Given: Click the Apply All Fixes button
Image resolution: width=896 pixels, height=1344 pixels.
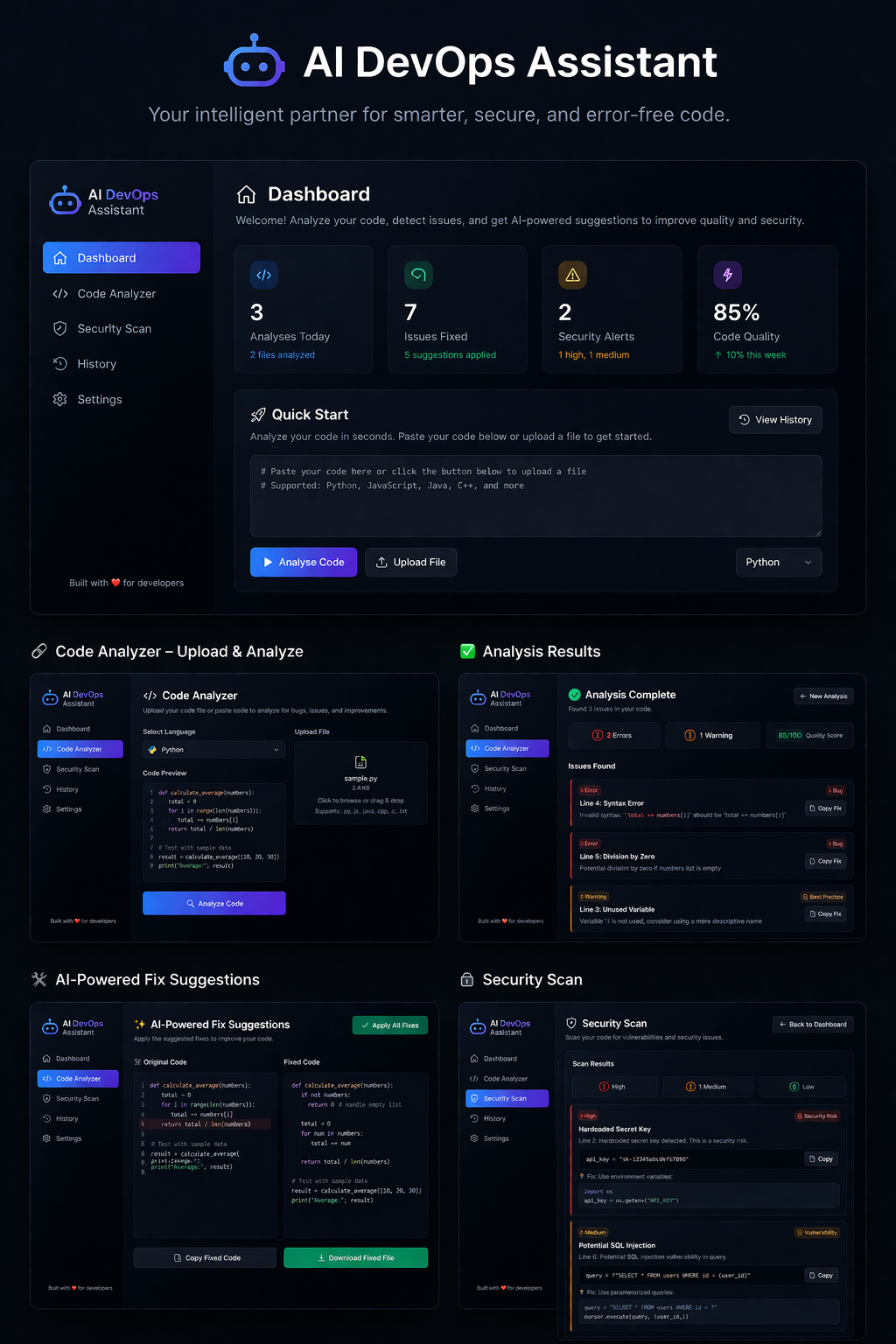Looking at the screenshot, I should [390, 1025].
